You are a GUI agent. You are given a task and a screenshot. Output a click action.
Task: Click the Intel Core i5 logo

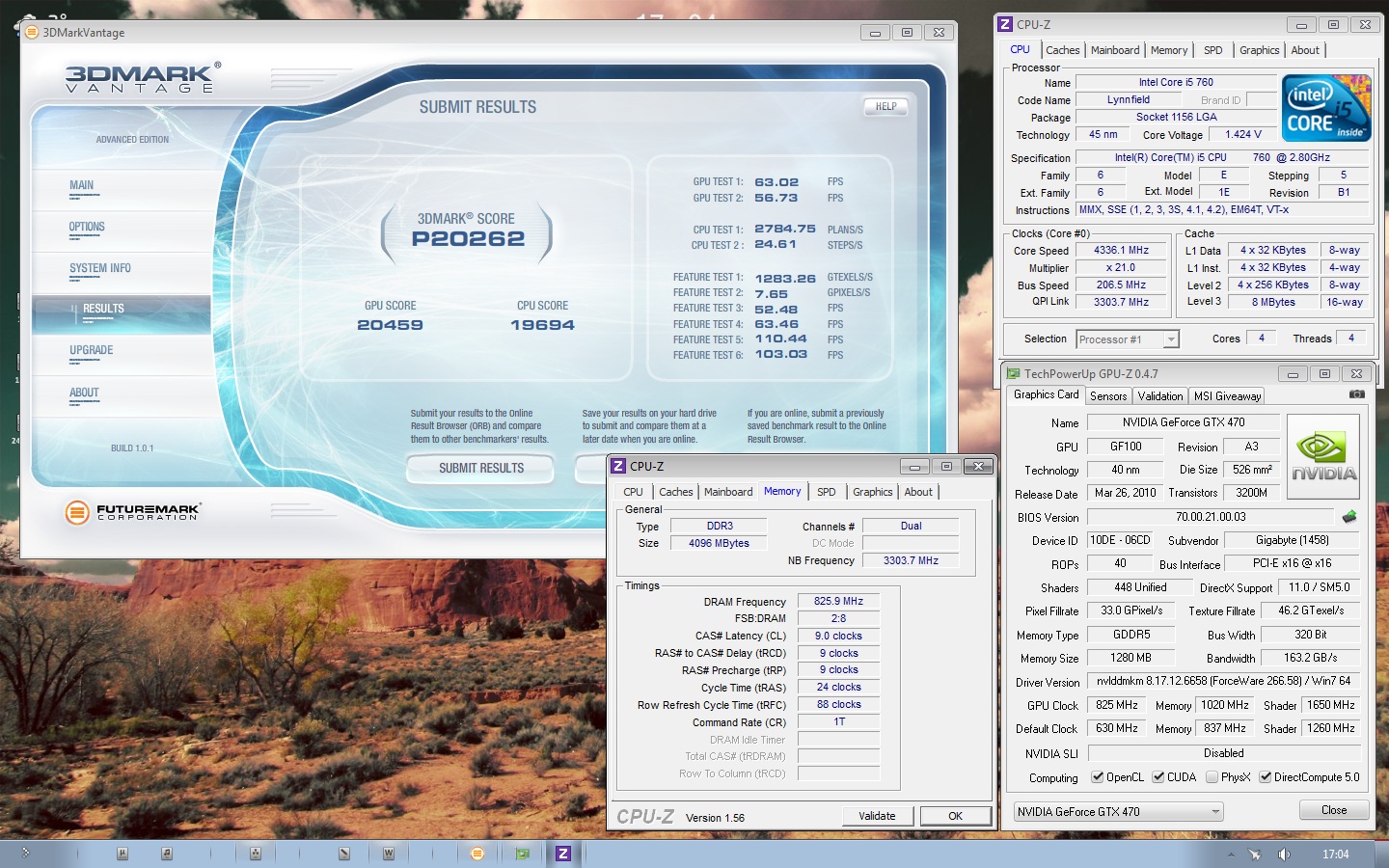pyautogui.click(x=1326, y=108)
